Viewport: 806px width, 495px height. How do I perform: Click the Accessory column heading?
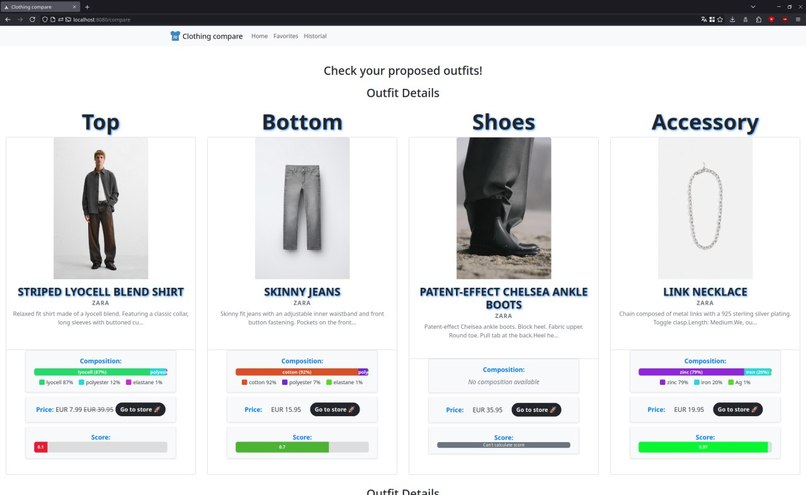coord(705,122)
